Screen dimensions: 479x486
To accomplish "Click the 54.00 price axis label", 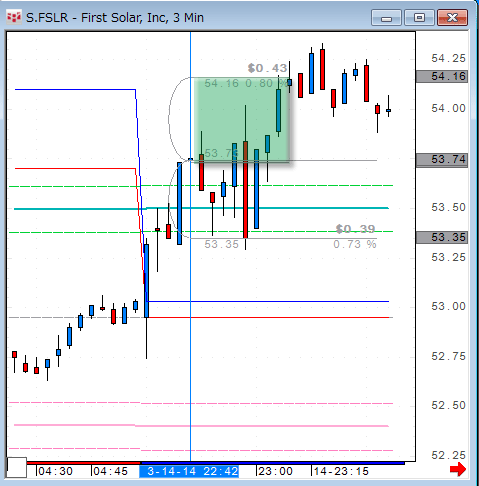I will 448,108.
